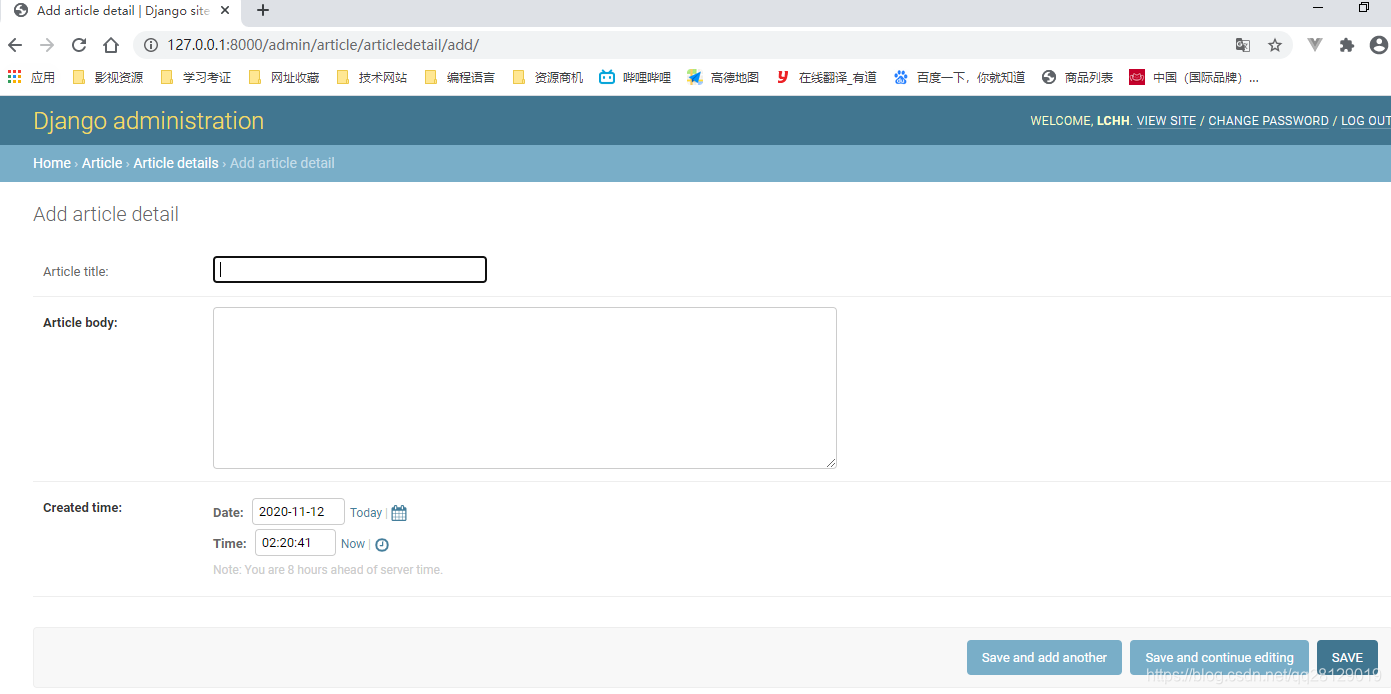Click the SAVE button
Screen dimensions: 1391x694
pos(1347,658)
